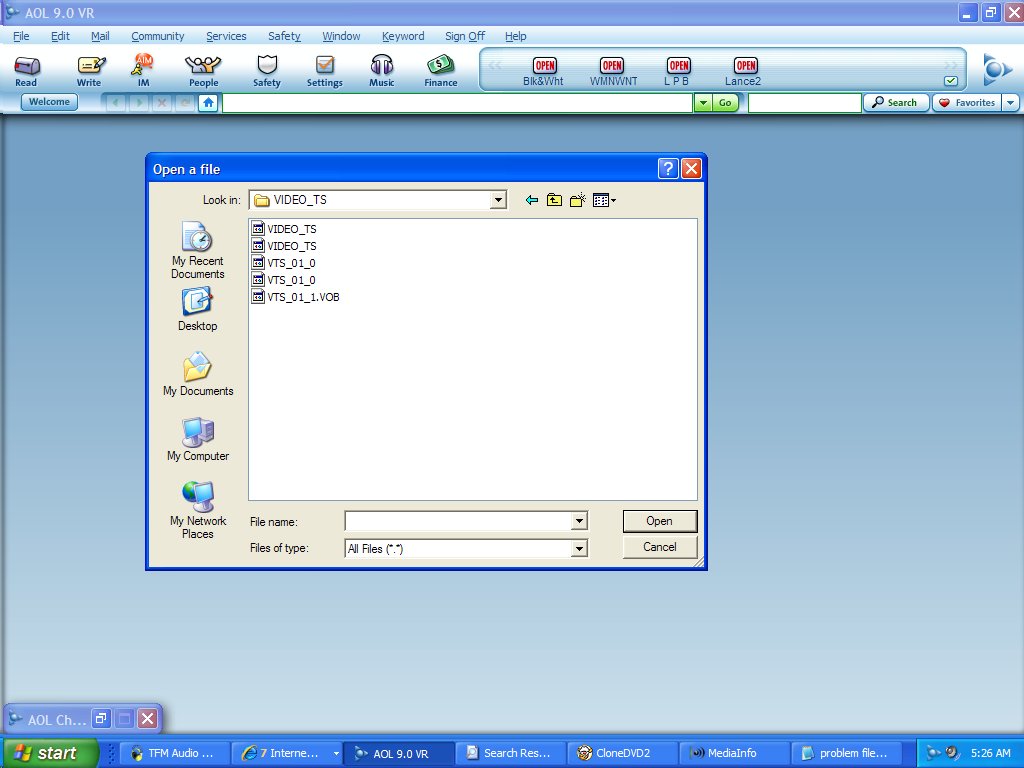Open the Window menu

point(341,36)
